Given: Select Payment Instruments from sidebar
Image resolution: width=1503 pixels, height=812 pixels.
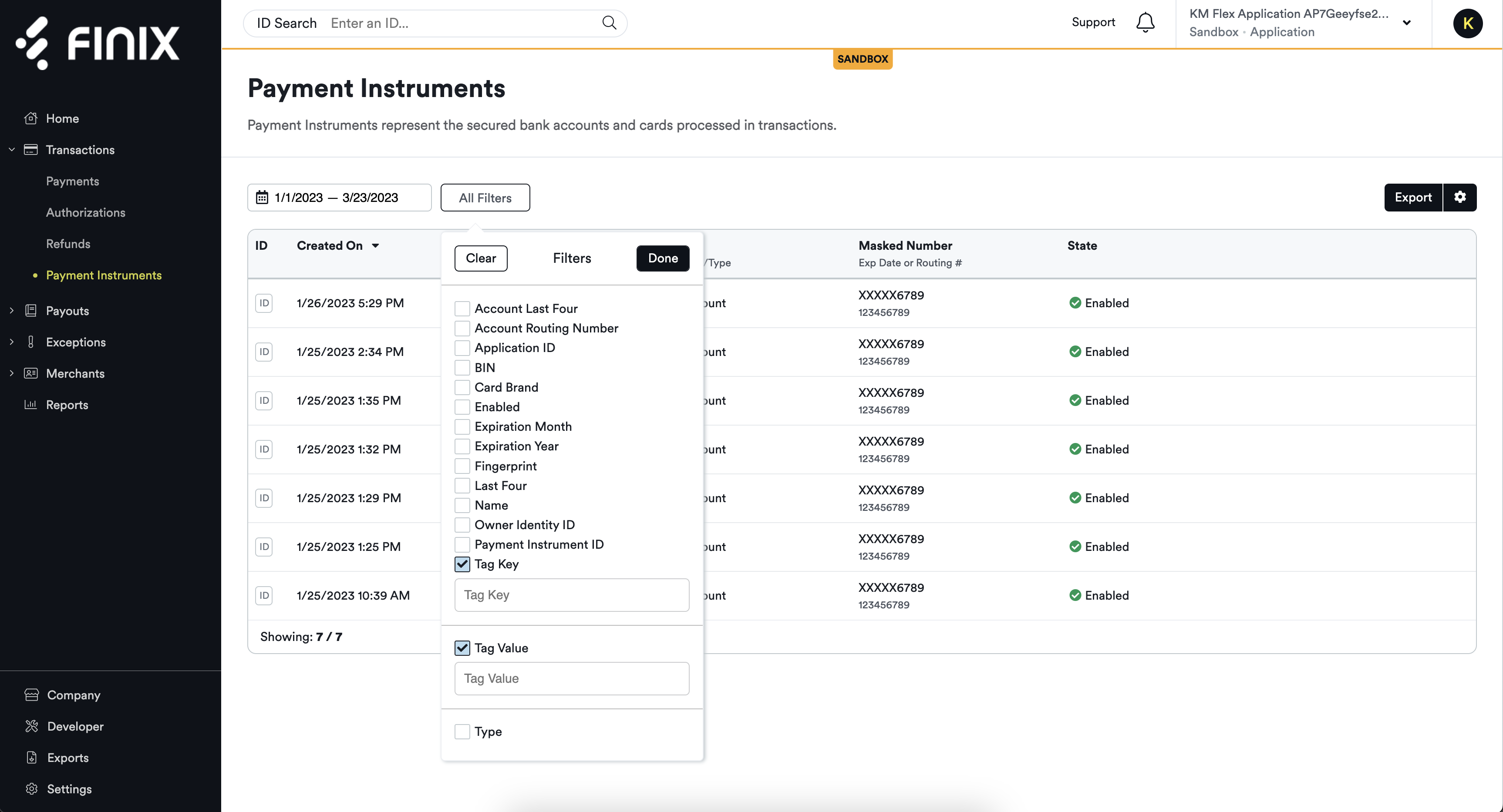Looking at the screenshot, I should click(104, 275).
